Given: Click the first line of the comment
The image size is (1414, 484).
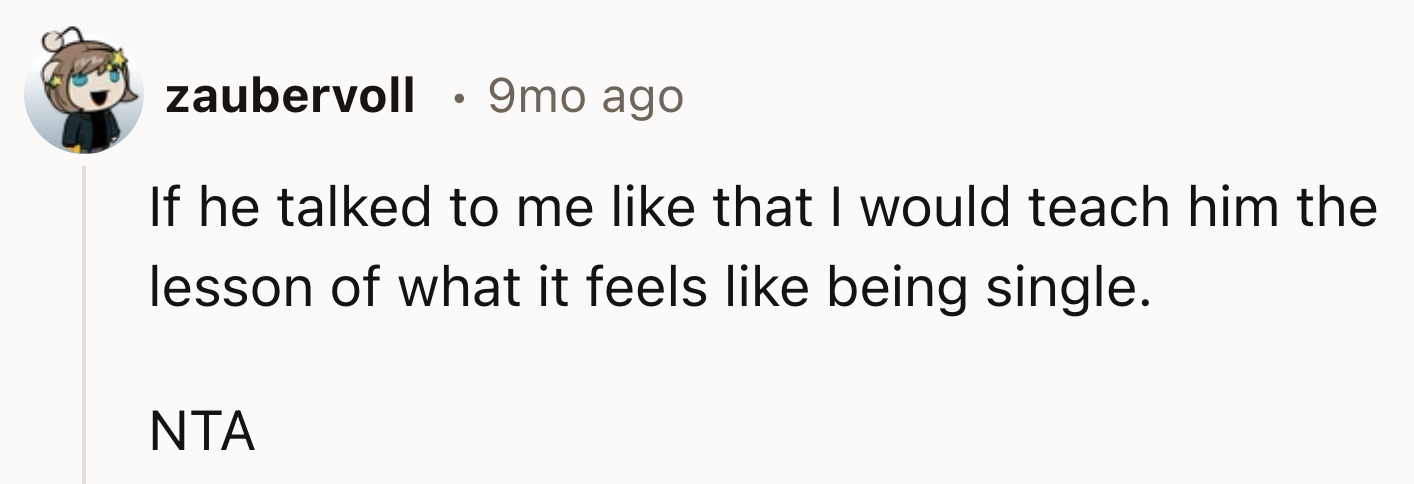Looking at the screenshot, I should [x=762, y=208].
